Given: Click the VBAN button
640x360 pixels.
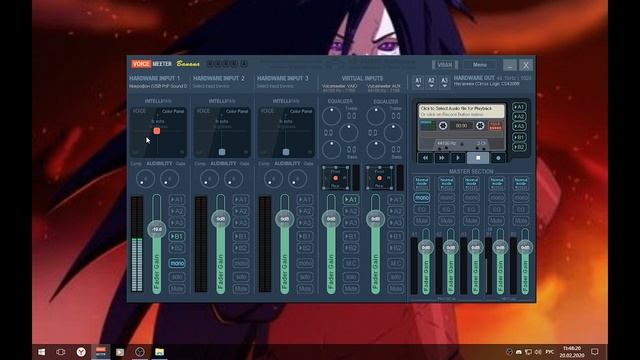Looking at the screenshot, I should [445, 64].
